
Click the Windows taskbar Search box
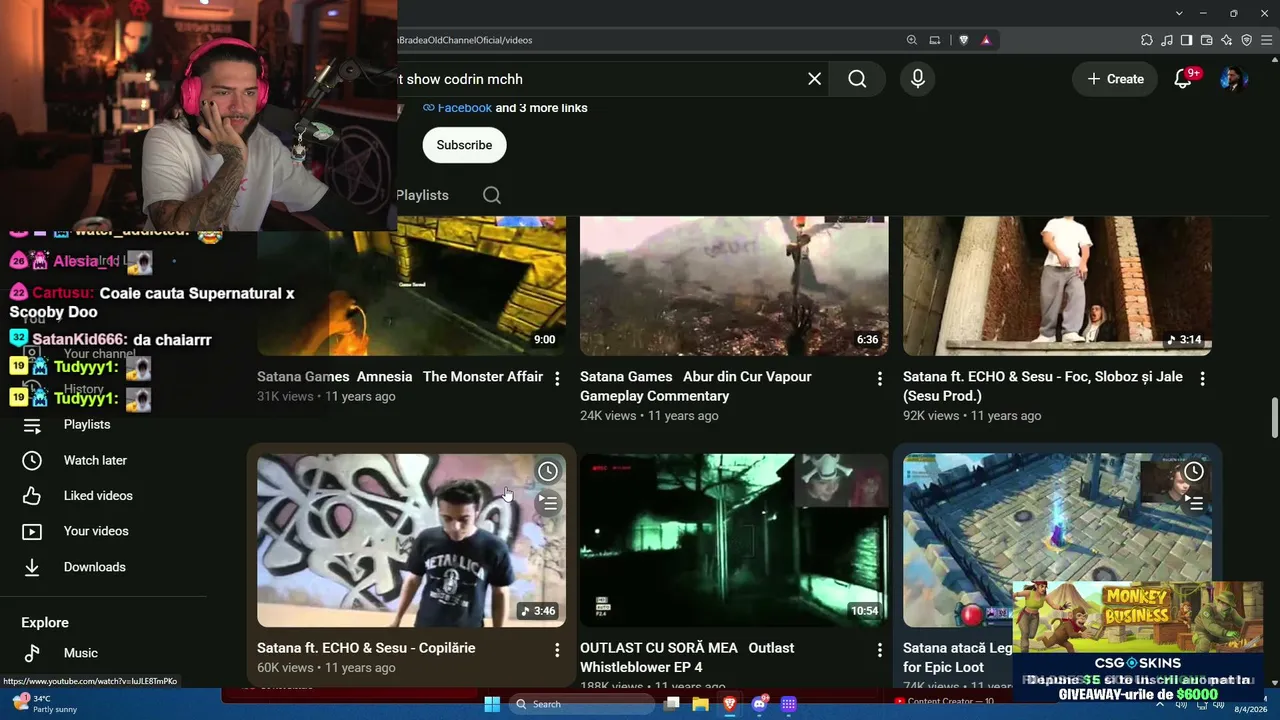coord(583,704)
